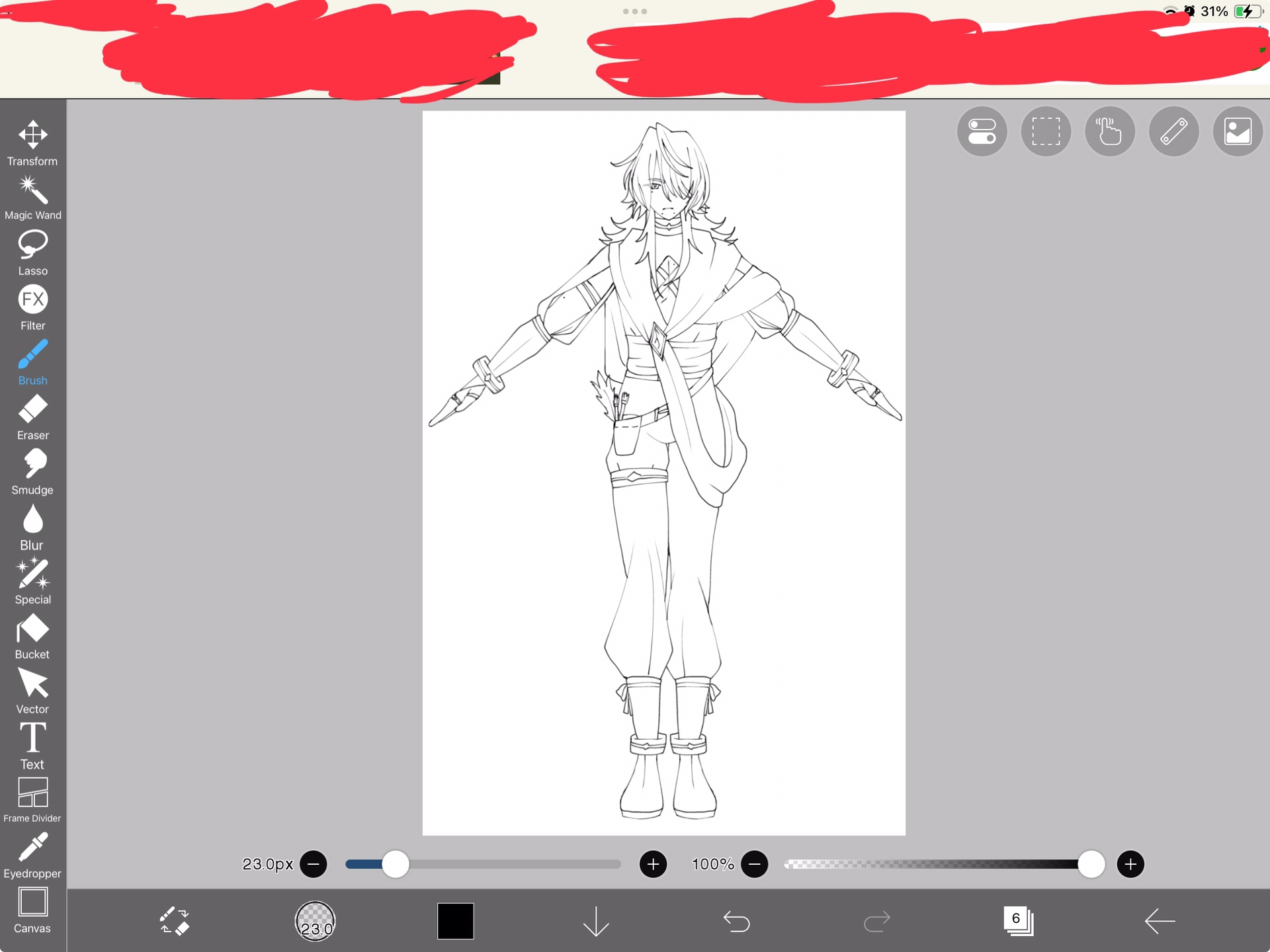
Task: Open the selection options panel
Action: (x=1045, y=132)
